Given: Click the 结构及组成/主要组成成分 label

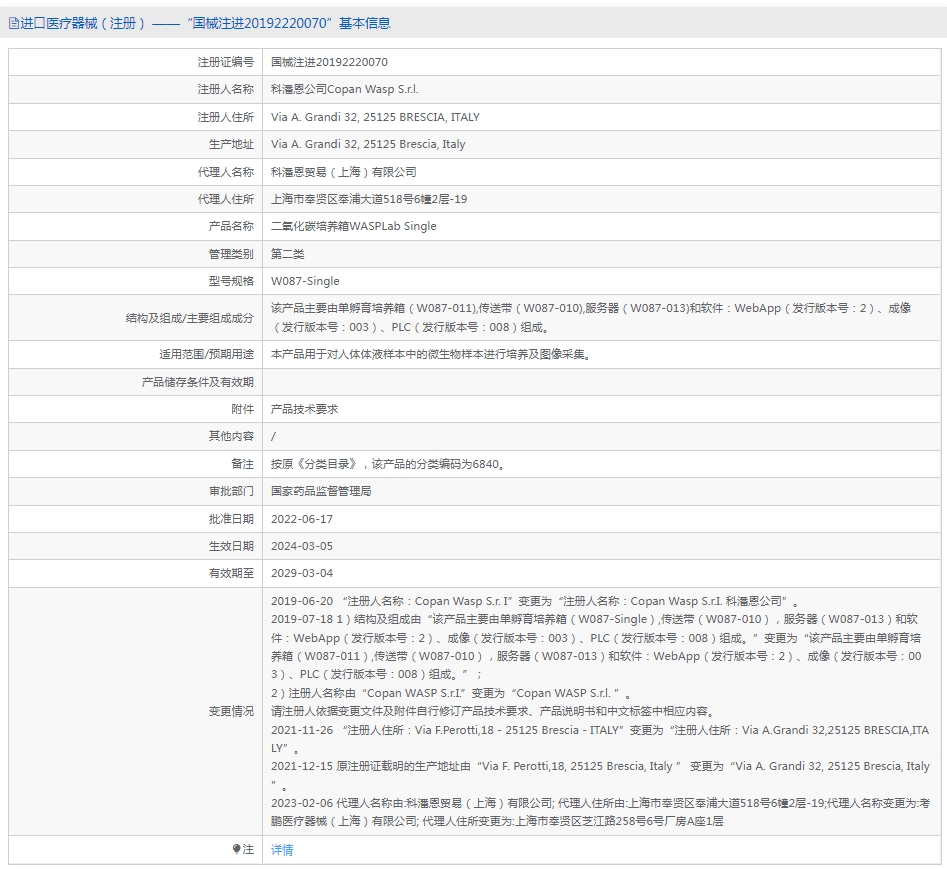Looking at the screenshot, I should point(189,318).
